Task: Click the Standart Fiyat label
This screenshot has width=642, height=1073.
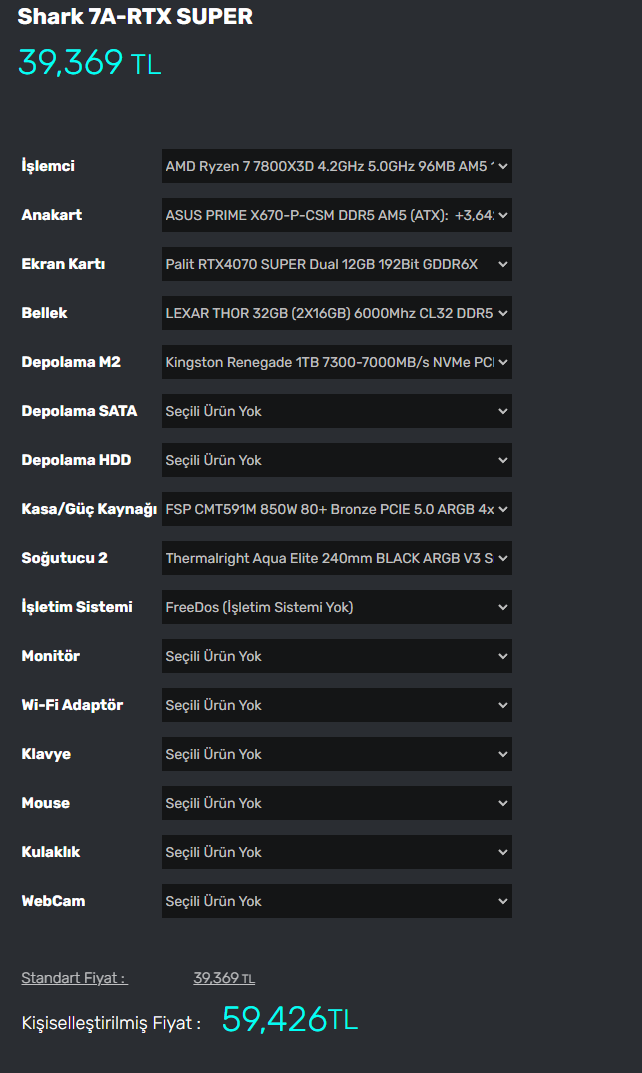Action: [74, 978]
